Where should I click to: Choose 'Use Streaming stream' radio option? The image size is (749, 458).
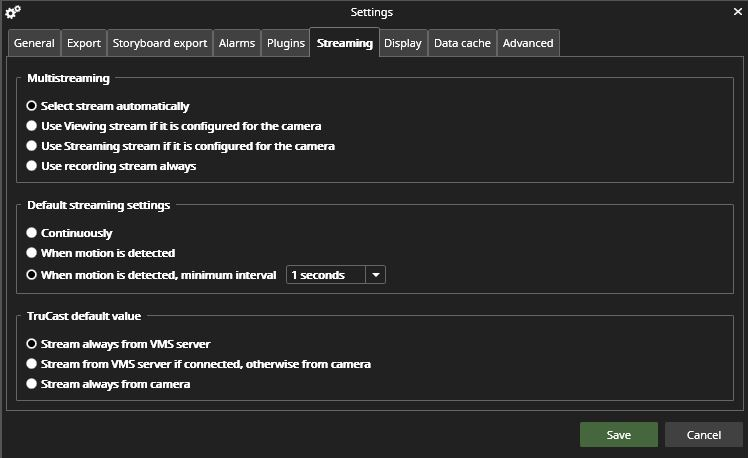32,146
